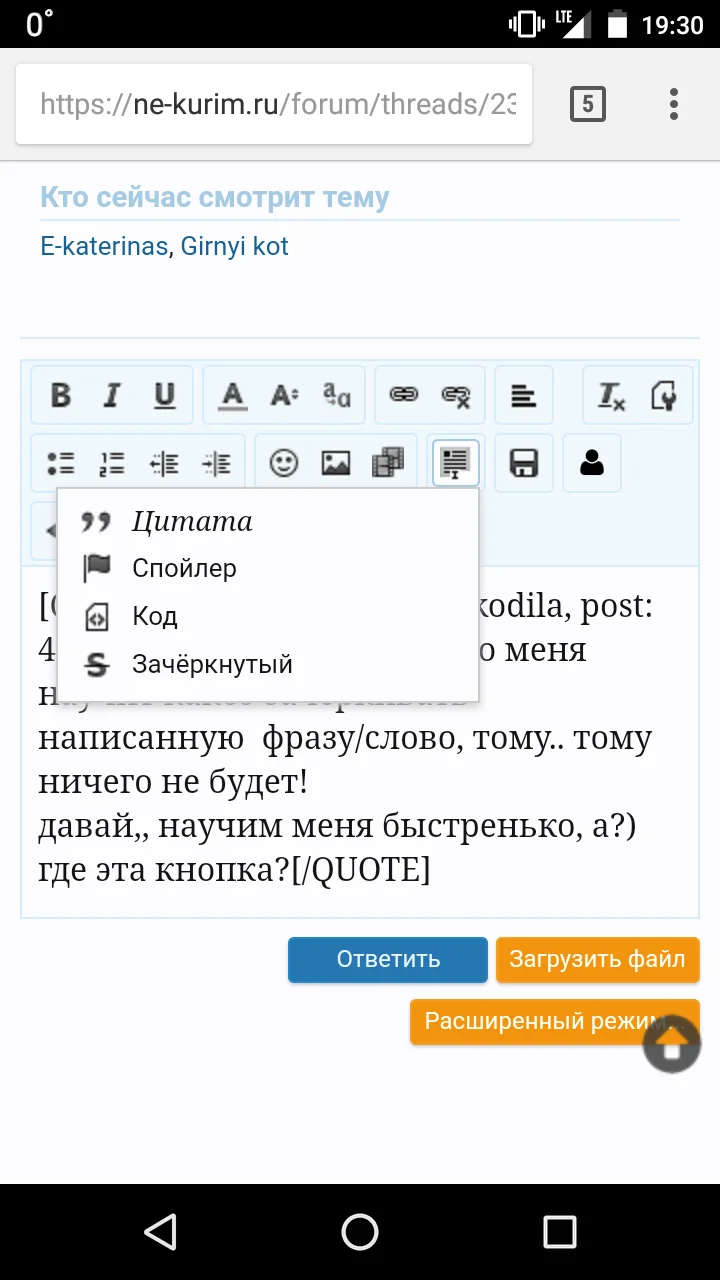Click the user silhouette toolbar icon
720x1280 pixels.
coord(592,463)
